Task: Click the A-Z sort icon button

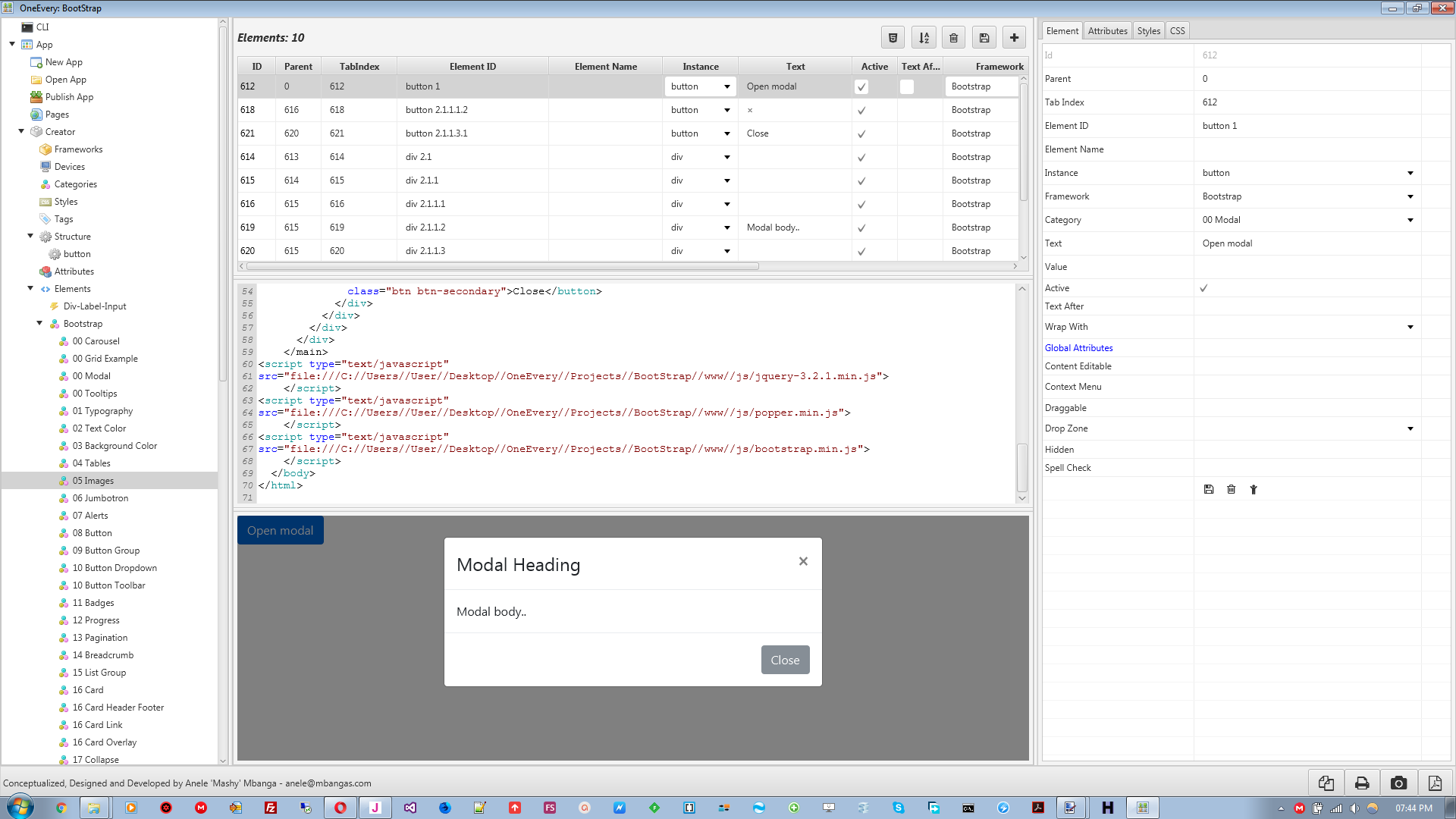Action: click(x=924, y=38)
